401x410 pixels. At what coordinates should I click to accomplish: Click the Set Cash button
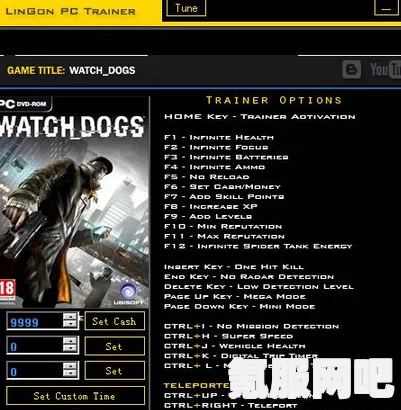[x=115, y=321]
